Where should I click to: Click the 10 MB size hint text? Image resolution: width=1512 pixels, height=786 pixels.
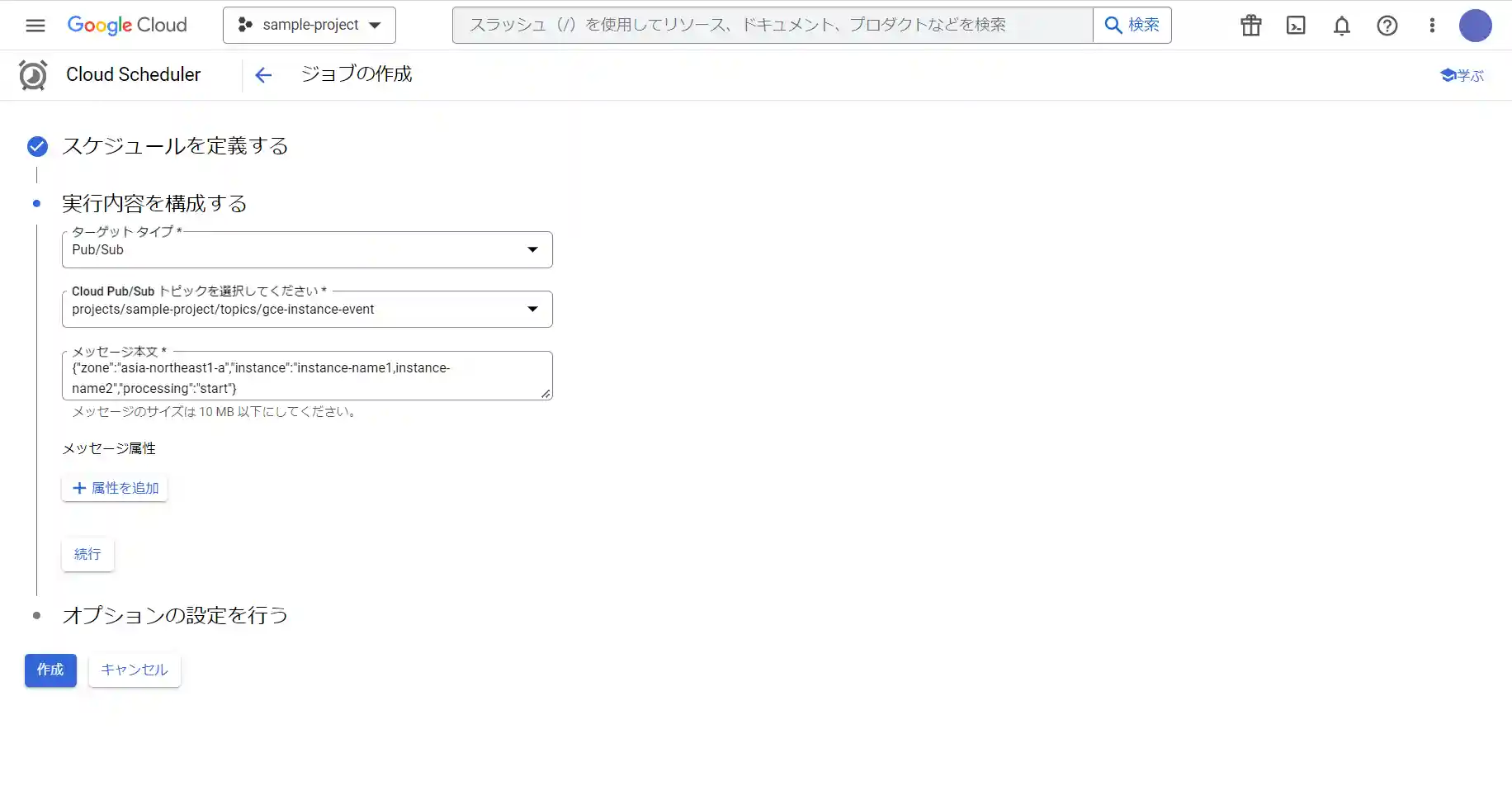click(214, 412)
